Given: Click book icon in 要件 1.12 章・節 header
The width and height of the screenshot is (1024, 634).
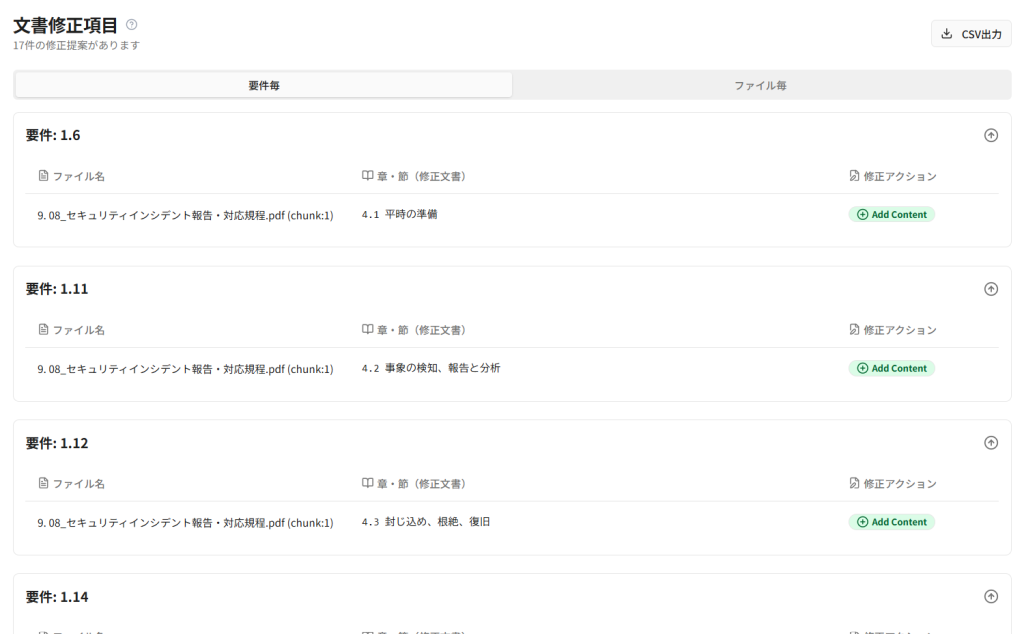Looking at the screenshot, I should coord(367,484).
